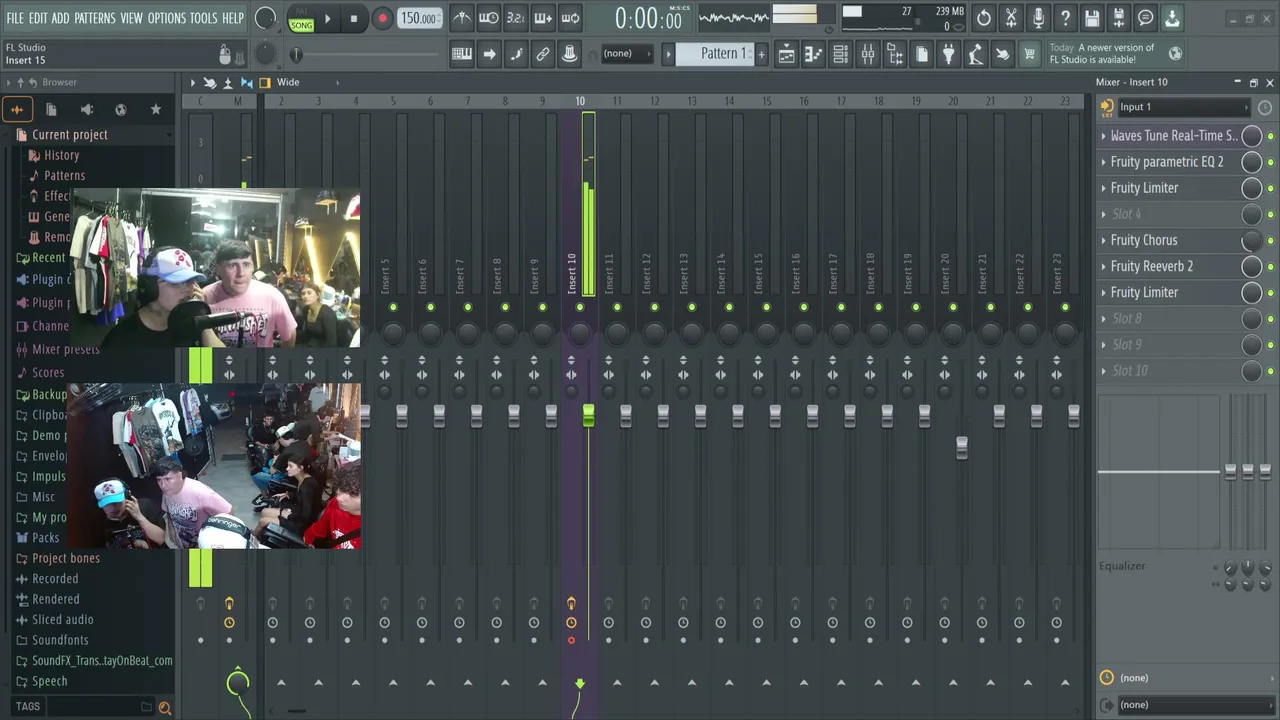Click the Insert 20 volume fader

tap(961, 447)
